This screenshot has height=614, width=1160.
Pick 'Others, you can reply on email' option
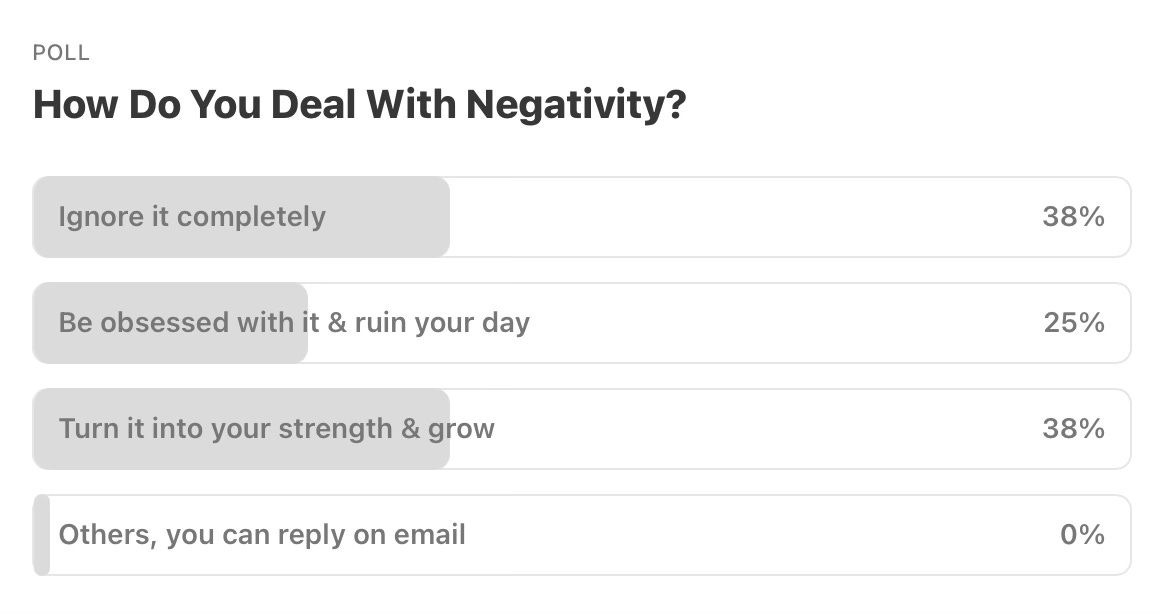click(x=262, y=535)
